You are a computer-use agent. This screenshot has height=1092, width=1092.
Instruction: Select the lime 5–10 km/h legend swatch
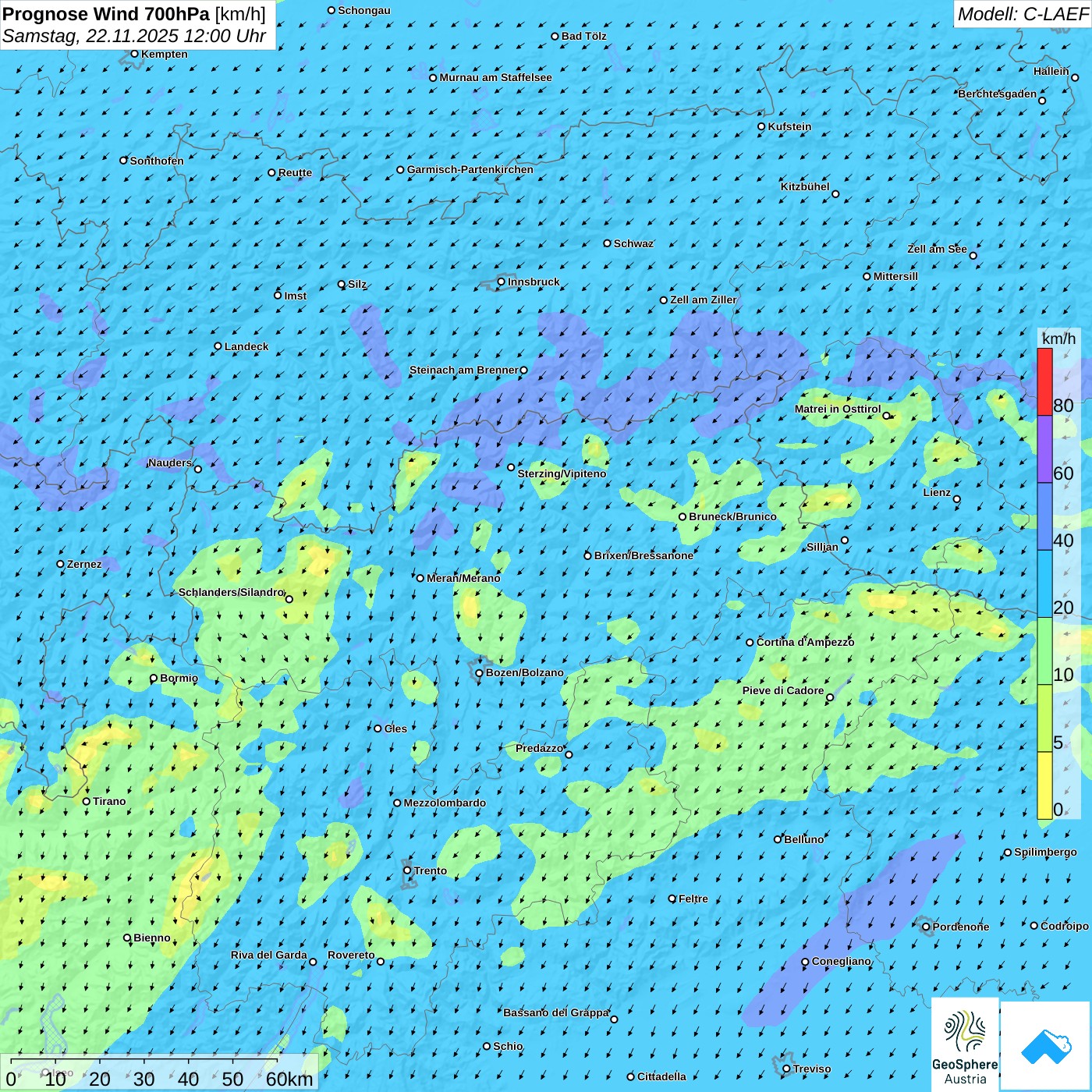(1044, 718)
